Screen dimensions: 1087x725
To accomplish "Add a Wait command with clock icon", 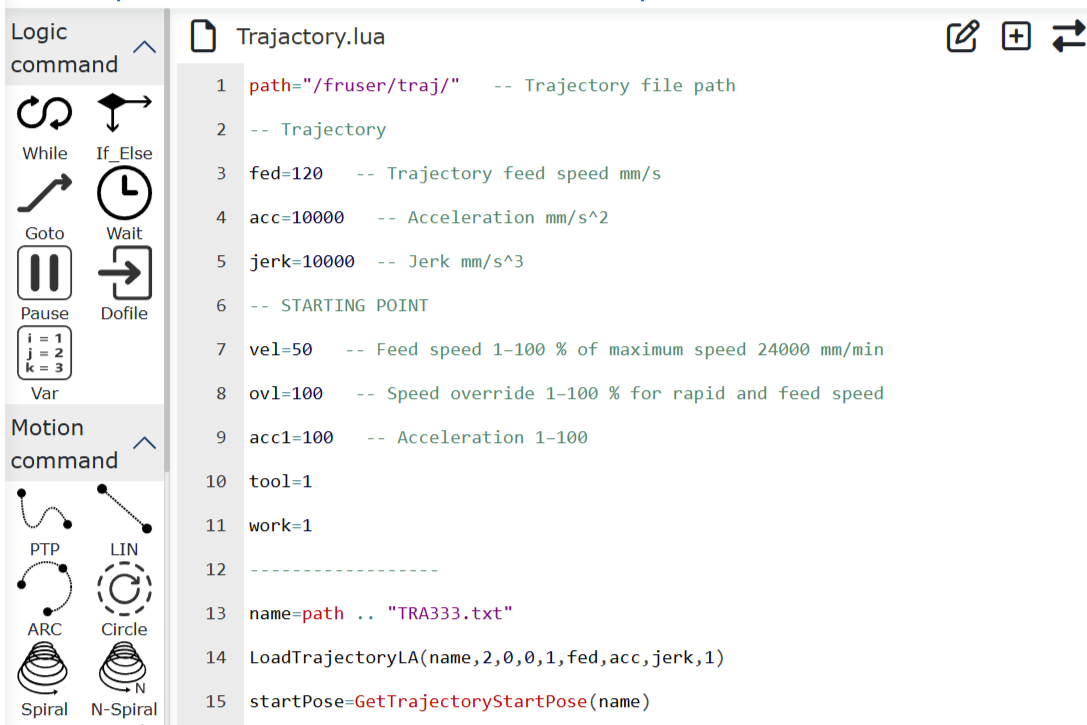I will 124,194.
